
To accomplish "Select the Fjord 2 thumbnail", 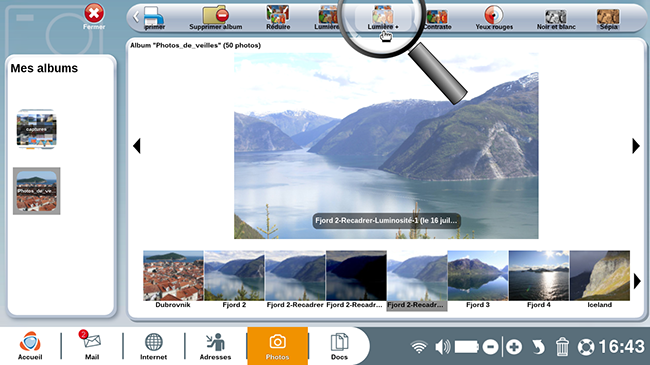I will pos(234,275).
